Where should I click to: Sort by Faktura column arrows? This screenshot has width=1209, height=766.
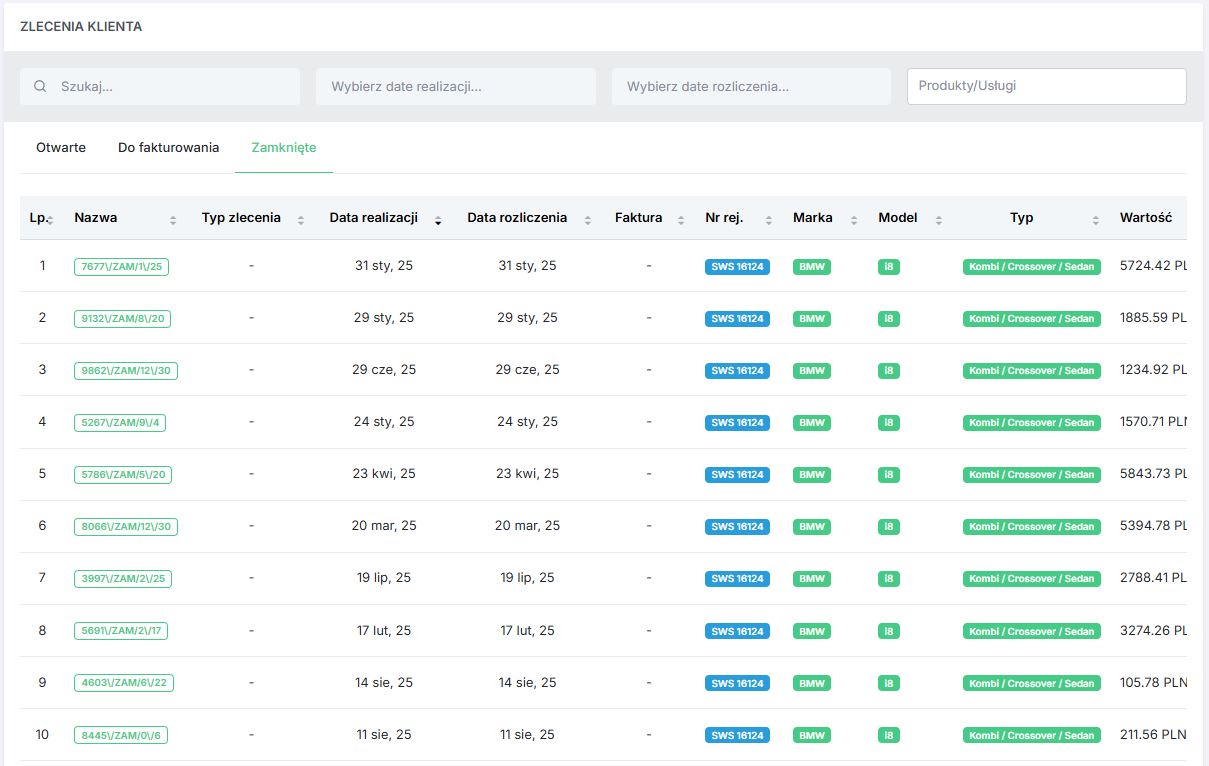(x=681, y=220)
